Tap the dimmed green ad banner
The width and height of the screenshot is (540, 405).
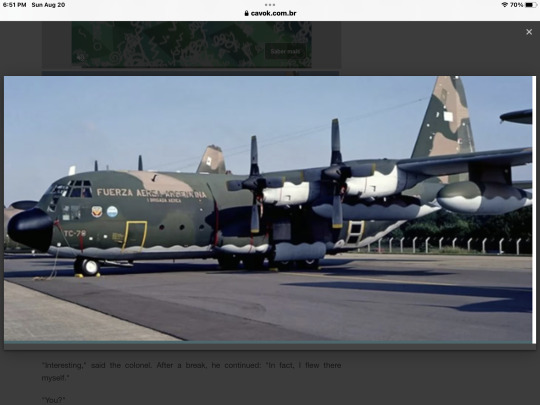(191, 44)
